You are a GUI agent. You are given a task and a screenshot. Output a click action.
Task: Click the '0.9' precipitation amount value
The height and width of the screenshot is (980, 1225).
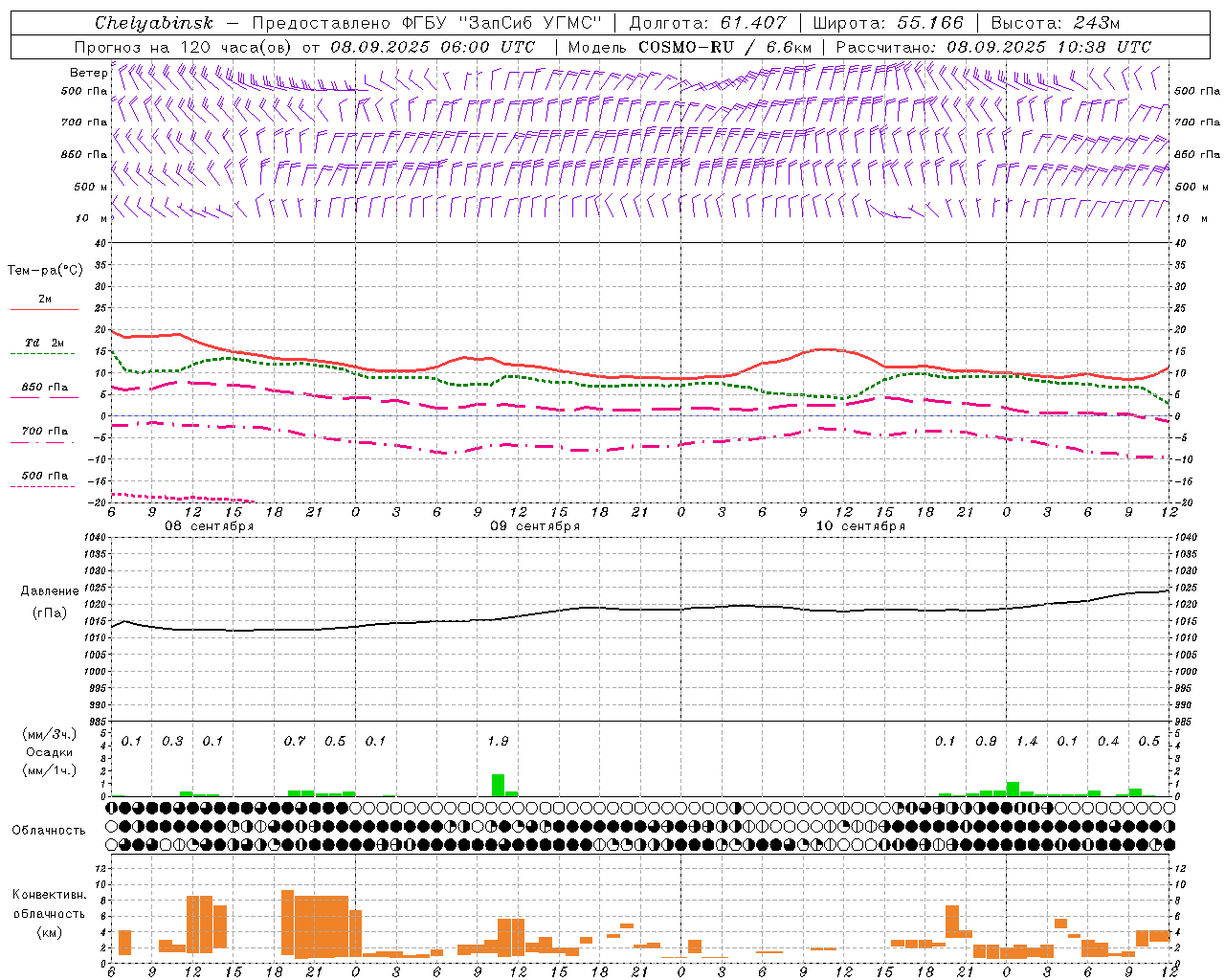tap(986, 742)
